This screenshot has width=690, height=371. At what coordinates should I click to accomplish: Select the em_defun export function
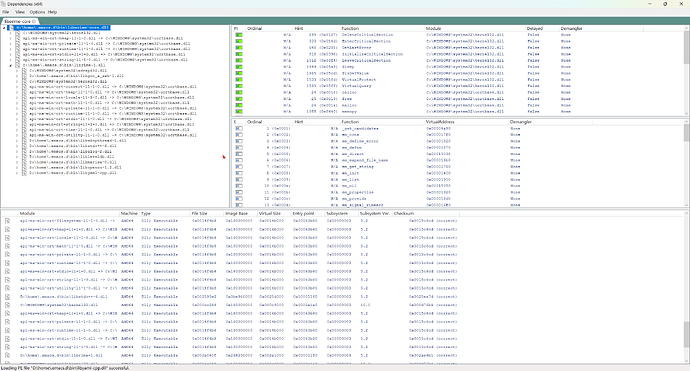352,147
